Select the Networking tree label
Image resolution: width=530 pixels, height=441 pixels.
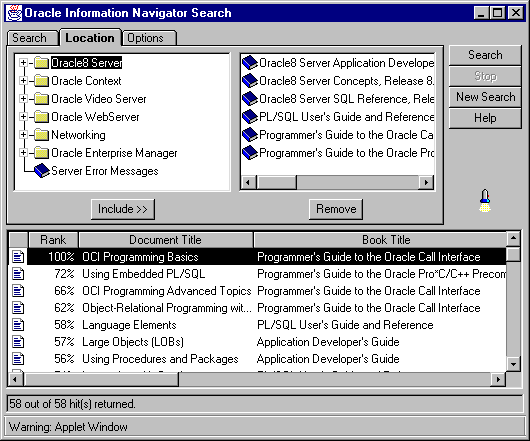[x=78, y=135]
